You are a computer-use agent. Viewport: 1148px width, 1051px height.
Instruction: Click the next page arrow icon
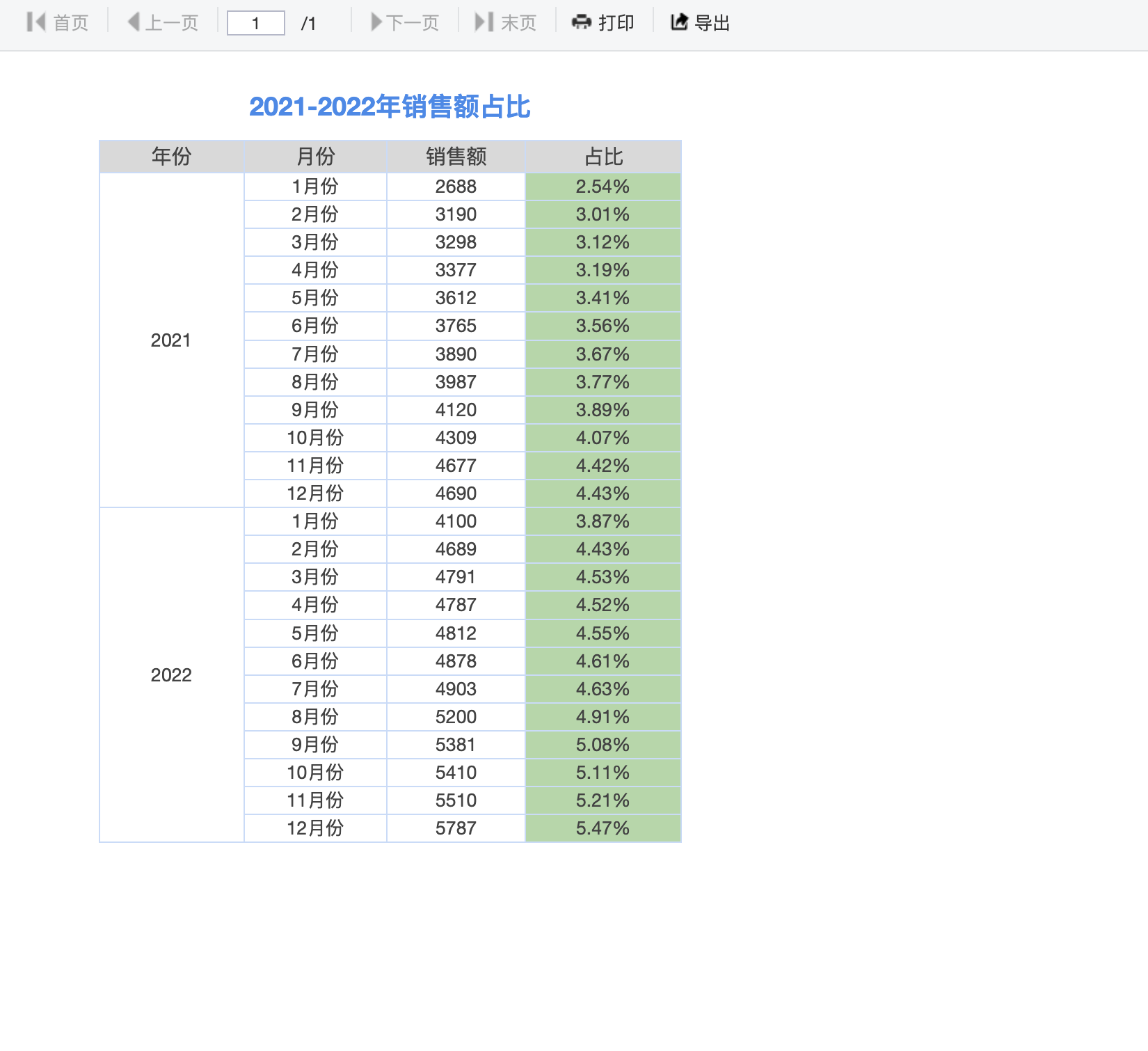click(376, 22)
